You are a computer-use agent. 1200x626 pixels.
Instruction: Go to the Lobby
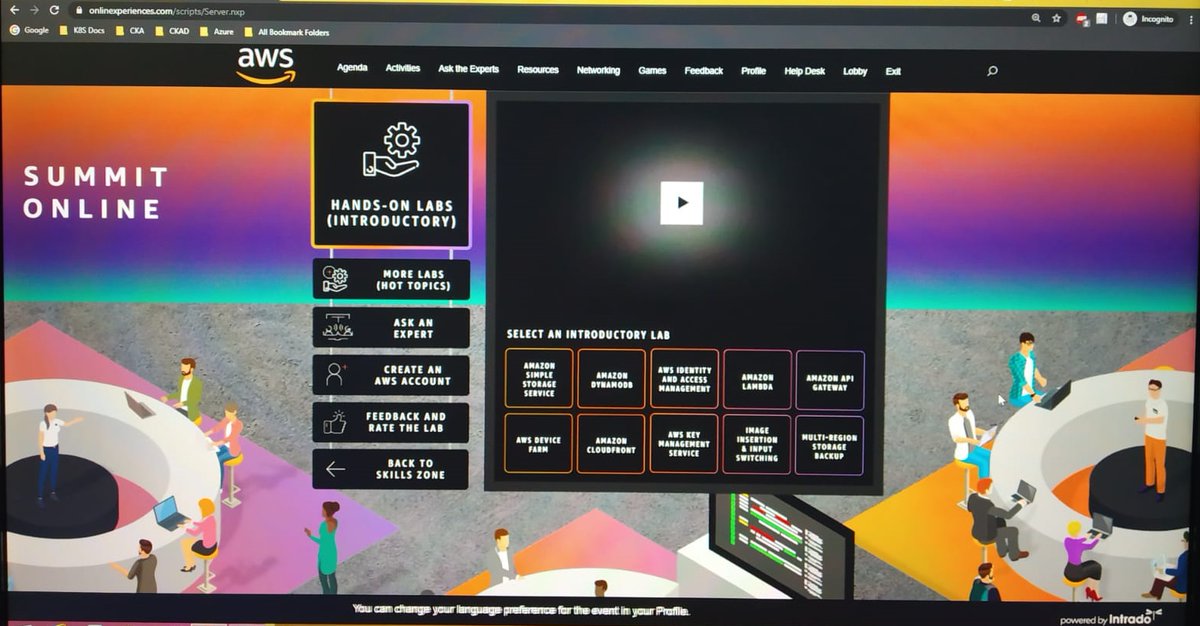(855, 72)
